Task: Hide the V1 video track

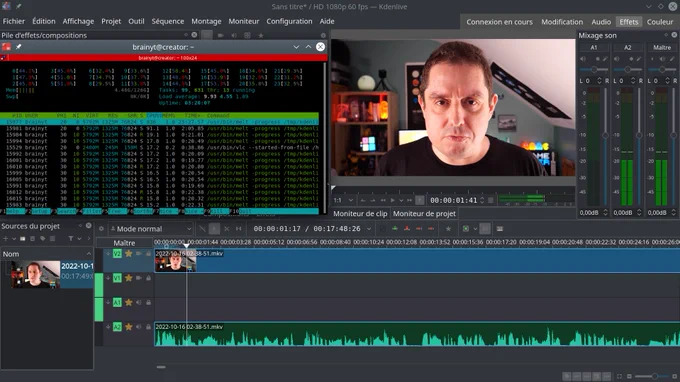Action: (139, 278)
